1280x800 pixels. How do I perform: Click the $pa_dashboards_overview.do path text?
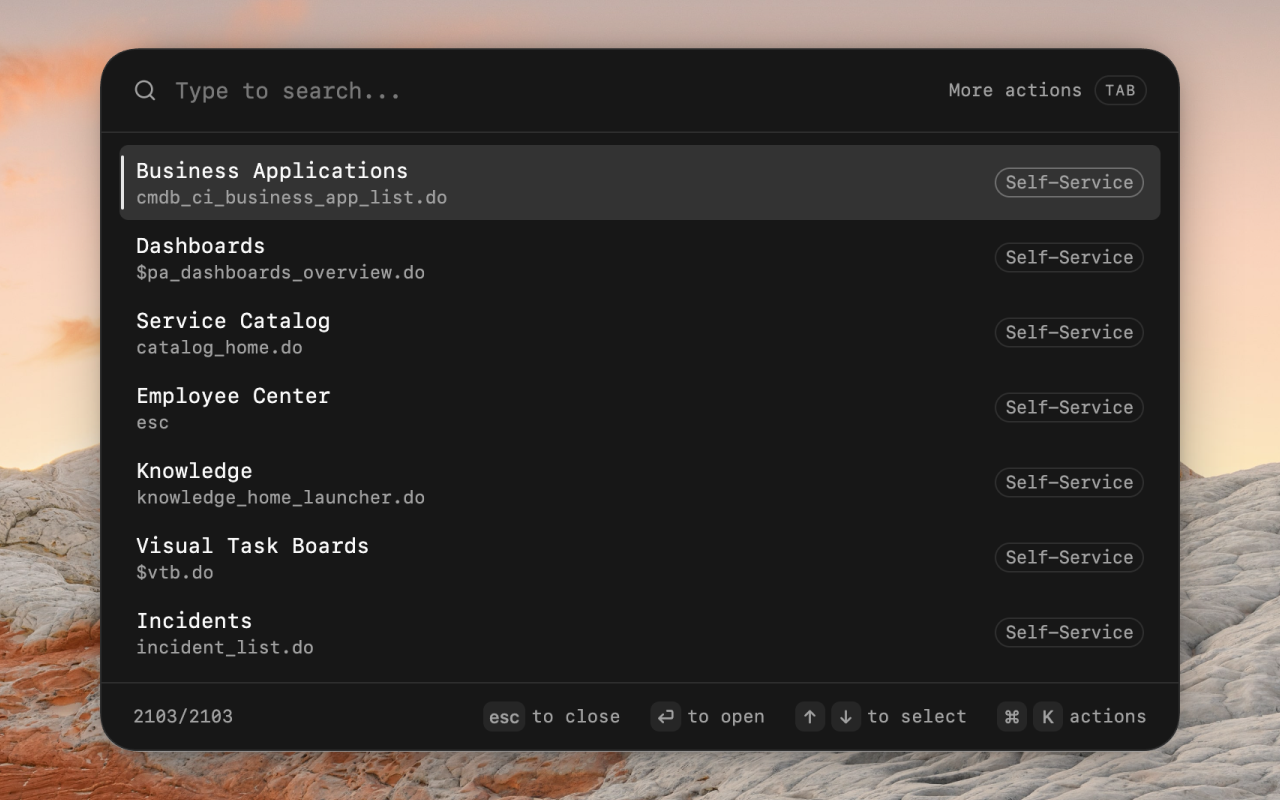[281, 273]
